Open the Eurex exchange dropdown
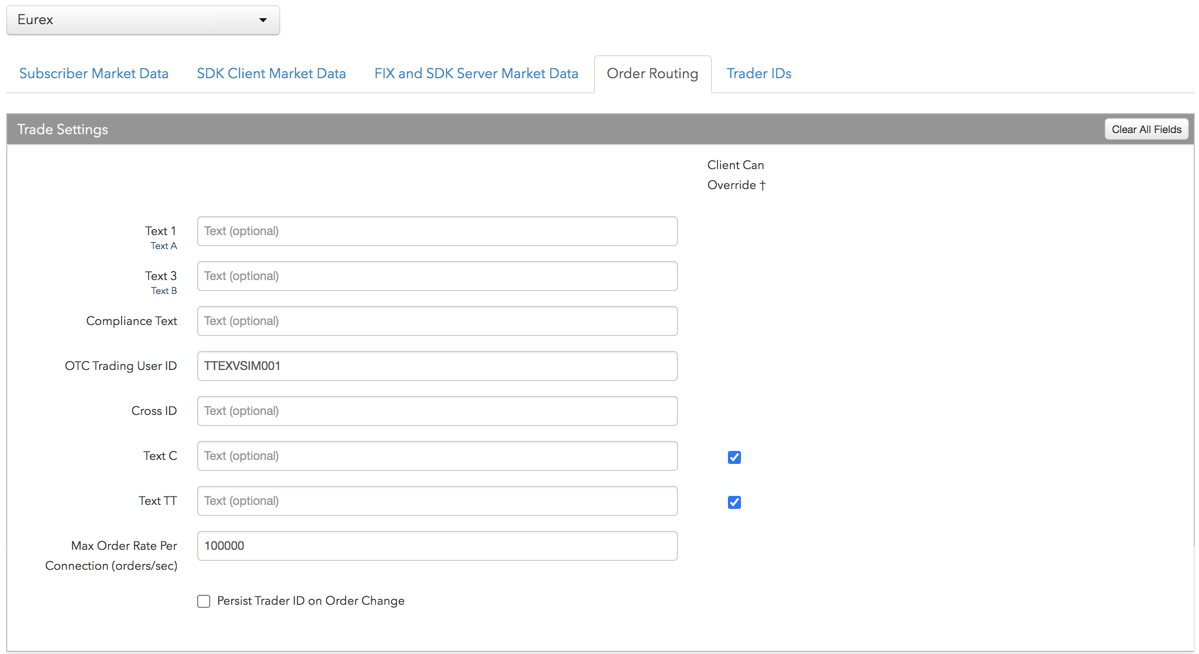Image resolution: width=1199 pixels, height=654 pixels. coord(143,20)
